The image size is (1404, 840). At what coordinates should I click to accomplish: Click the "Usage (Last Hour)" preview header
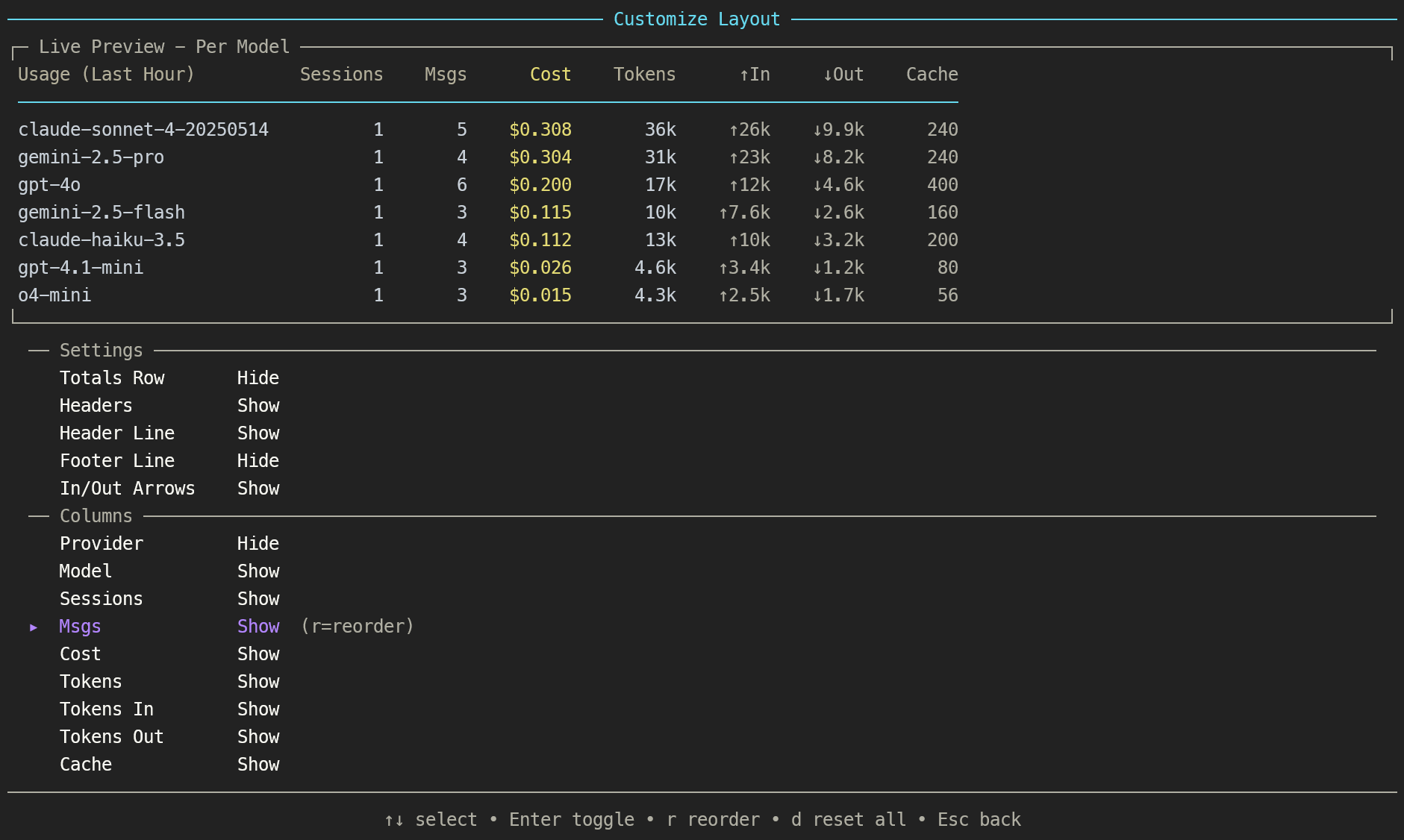click(x=106, y=75)
